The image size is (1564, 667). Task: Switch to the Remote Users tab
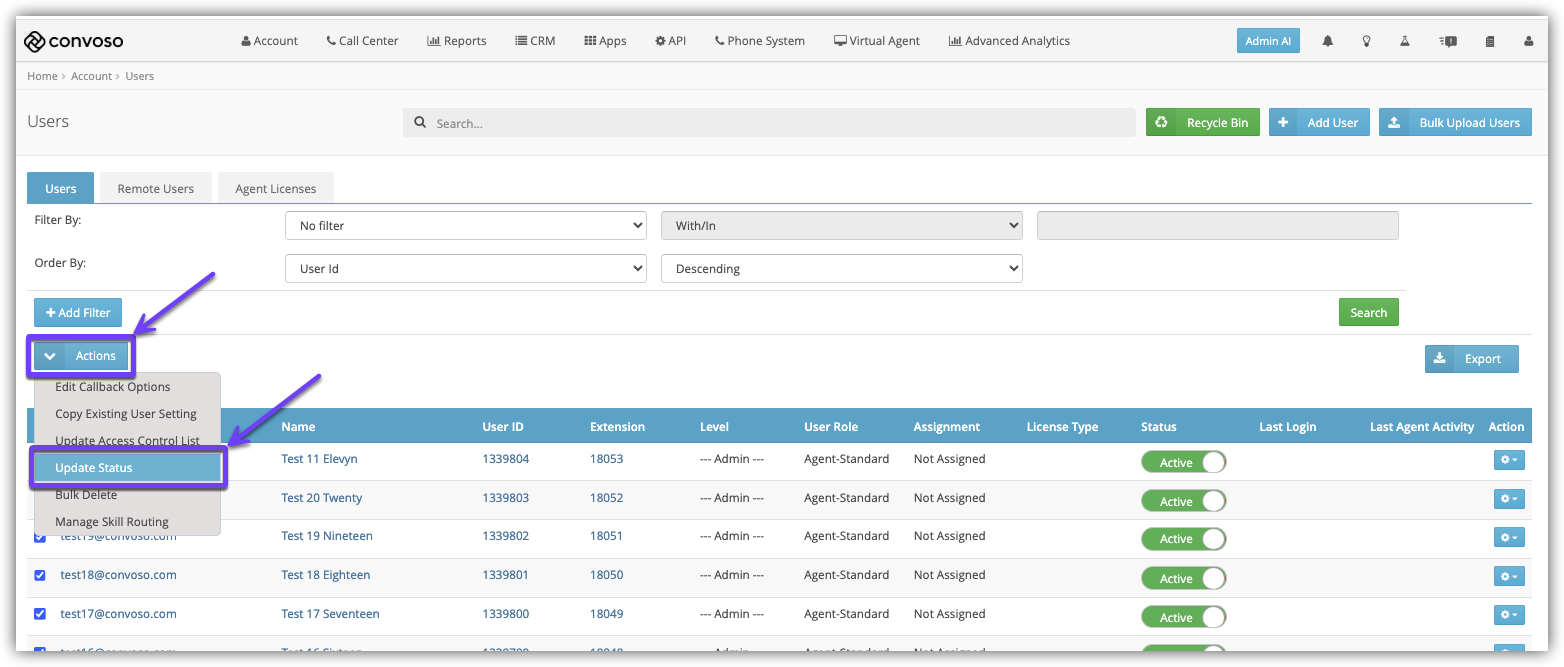[x=156, y=188]
